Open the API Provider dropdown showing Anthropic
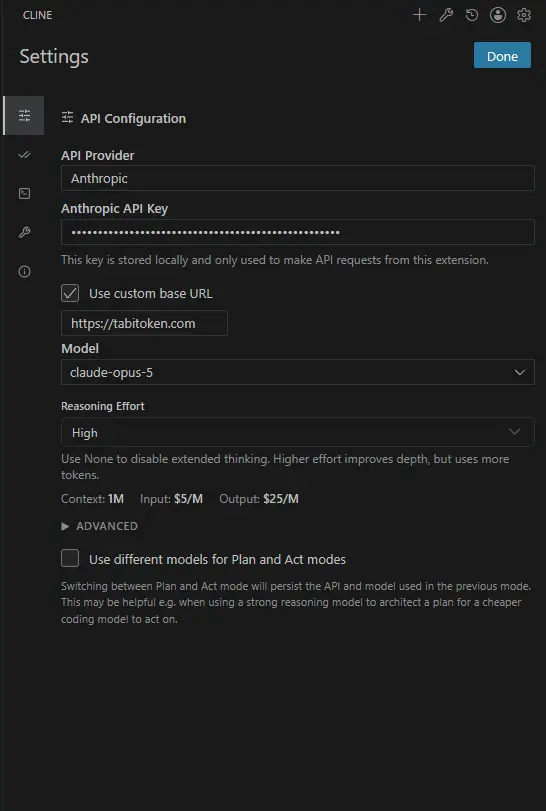 click(298, 178)
